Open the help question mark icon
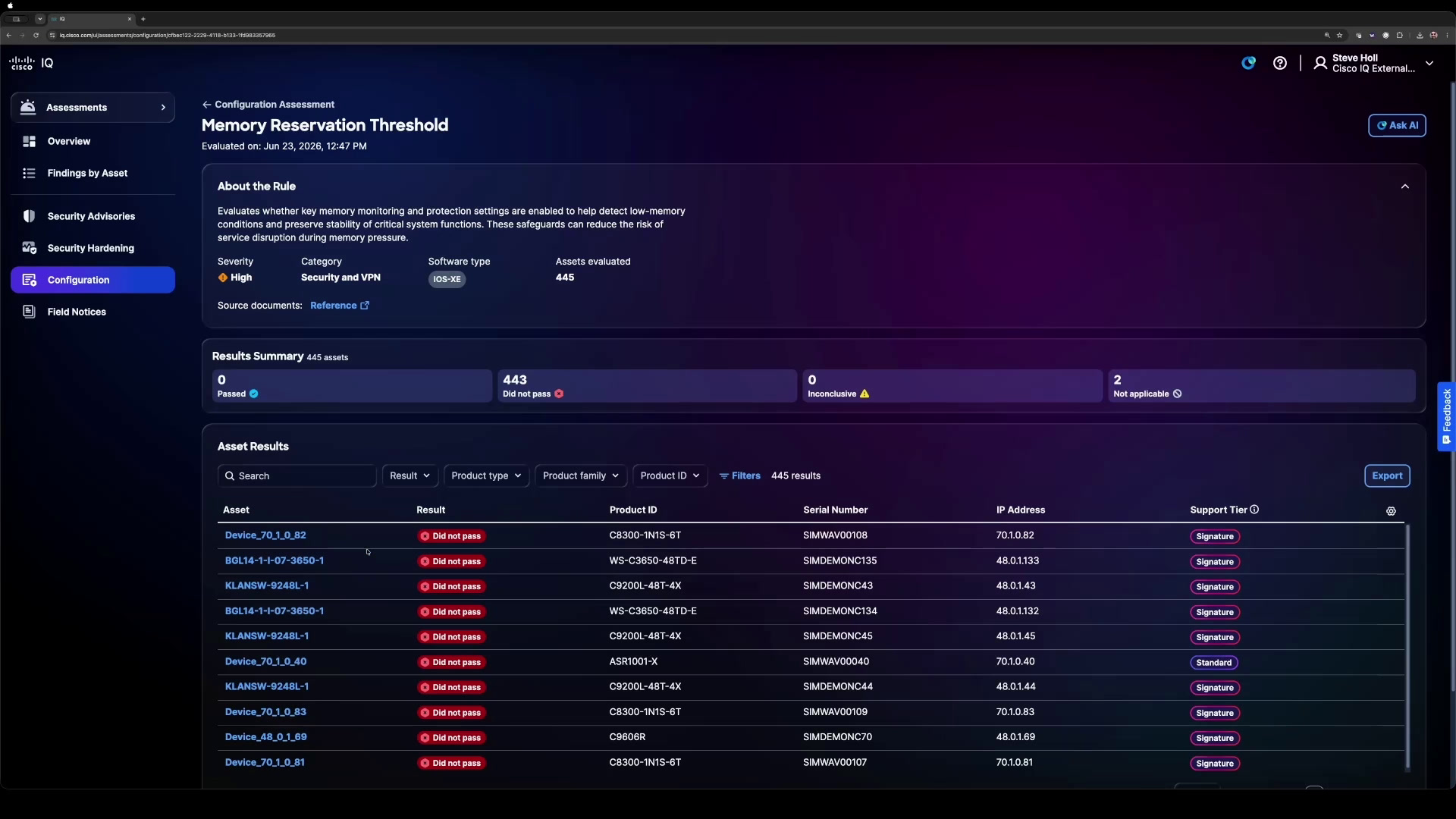Image resolution: width=1456 pixels, height=819 pixels. coord(1280,63)
